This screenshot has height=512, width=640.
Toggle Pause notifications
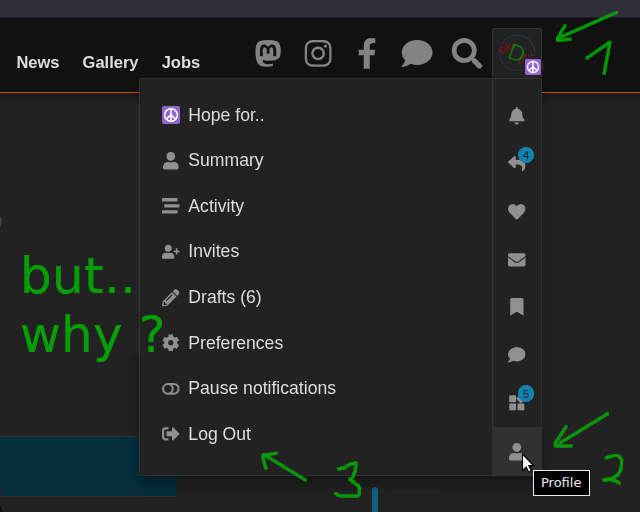coord(249,388)
